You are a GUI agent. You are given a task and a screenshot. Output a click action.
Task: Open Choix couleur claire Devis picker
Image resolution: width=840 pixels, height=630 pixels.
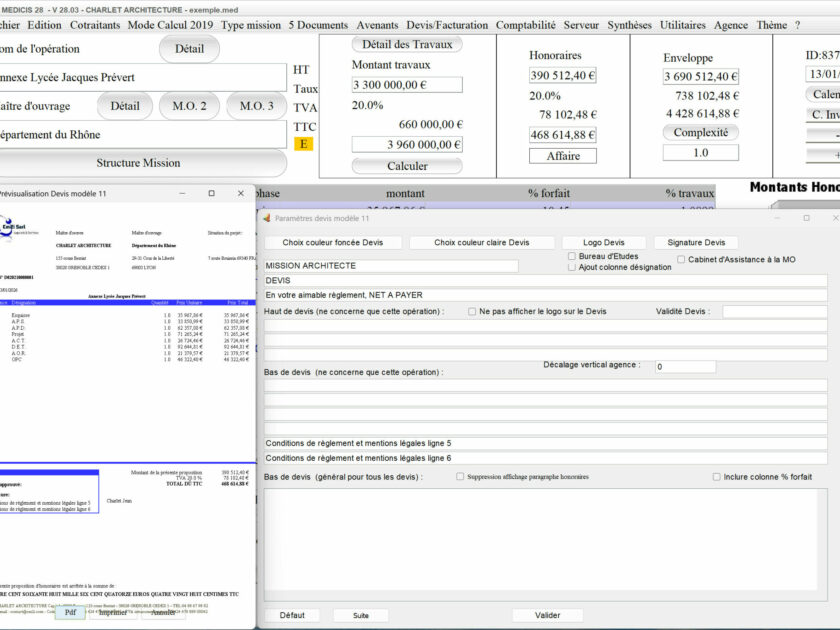pos(482,242)
